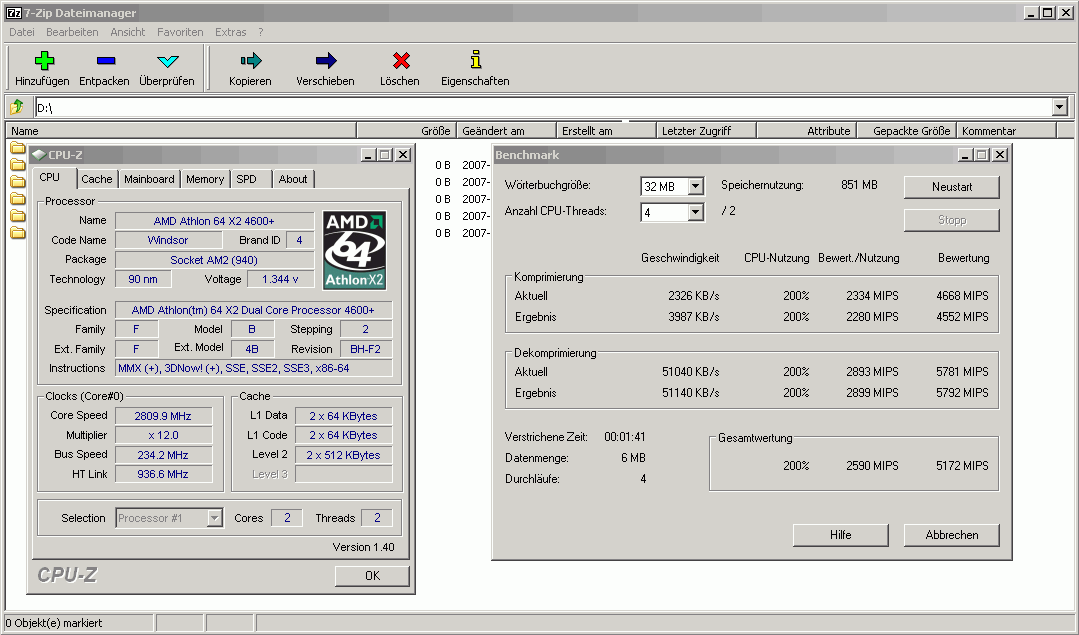Click the red X Löschen icon

coord(400,61)
